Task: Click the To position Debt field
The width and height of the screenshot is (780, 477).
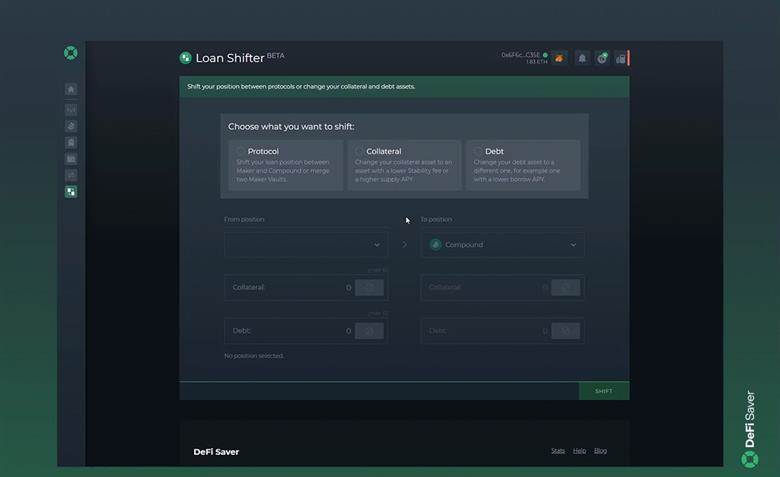Action: (x=502, y=331)
